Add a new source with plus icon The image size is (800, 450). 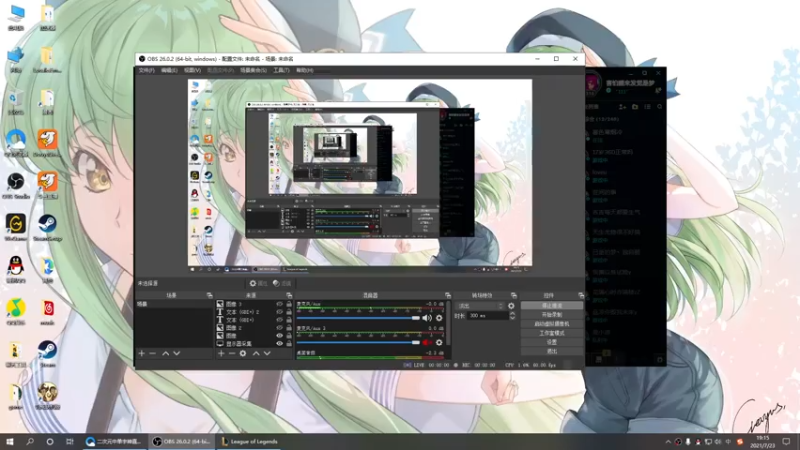(221, 353)
